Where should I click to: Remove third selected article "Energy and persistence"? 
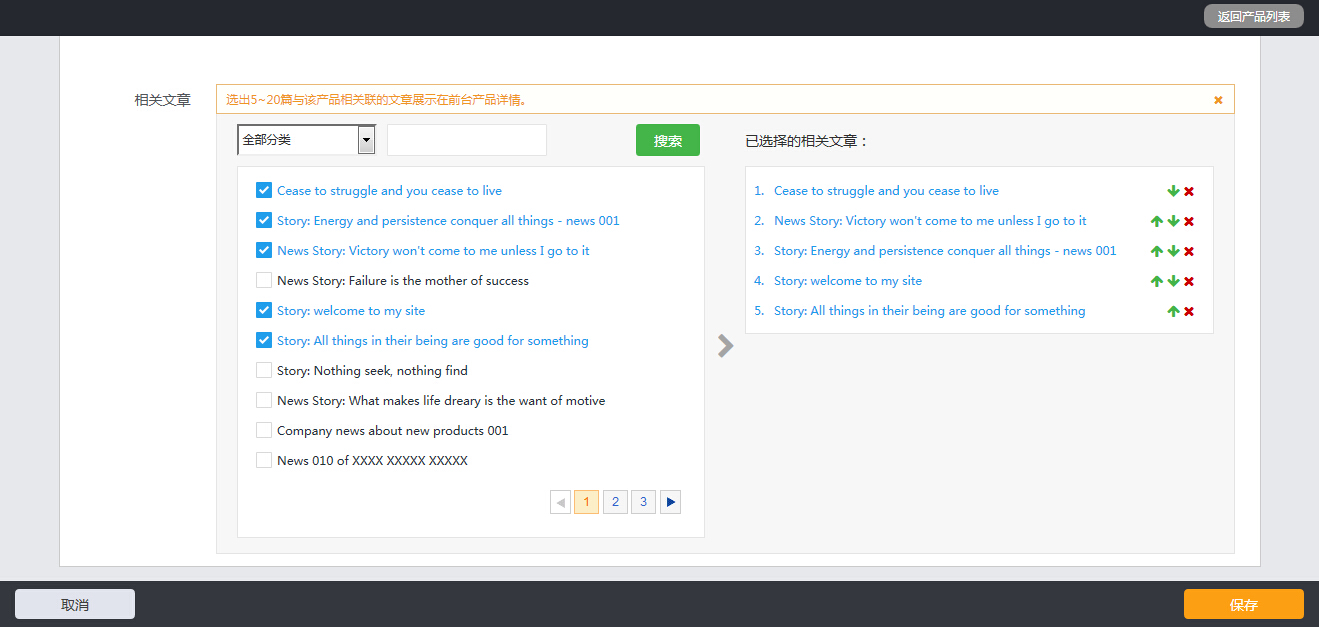[x=1189, y=251]
